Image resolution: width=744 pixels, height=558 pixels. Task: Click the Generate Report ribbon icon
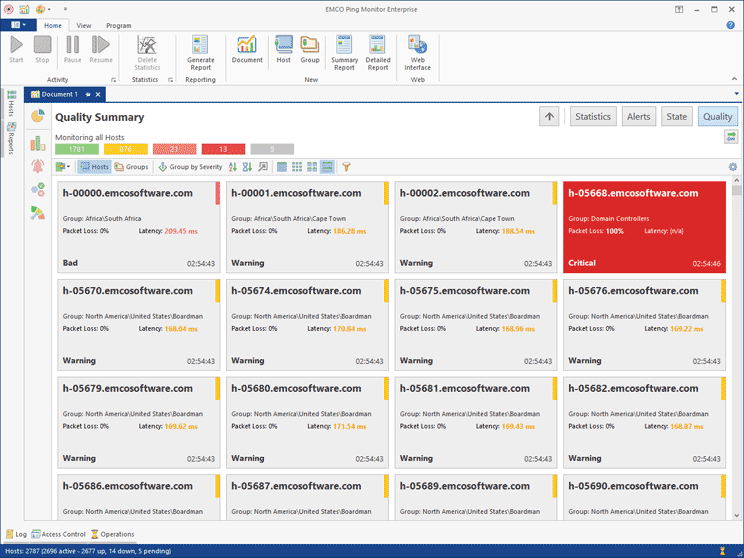coord(200,50)
